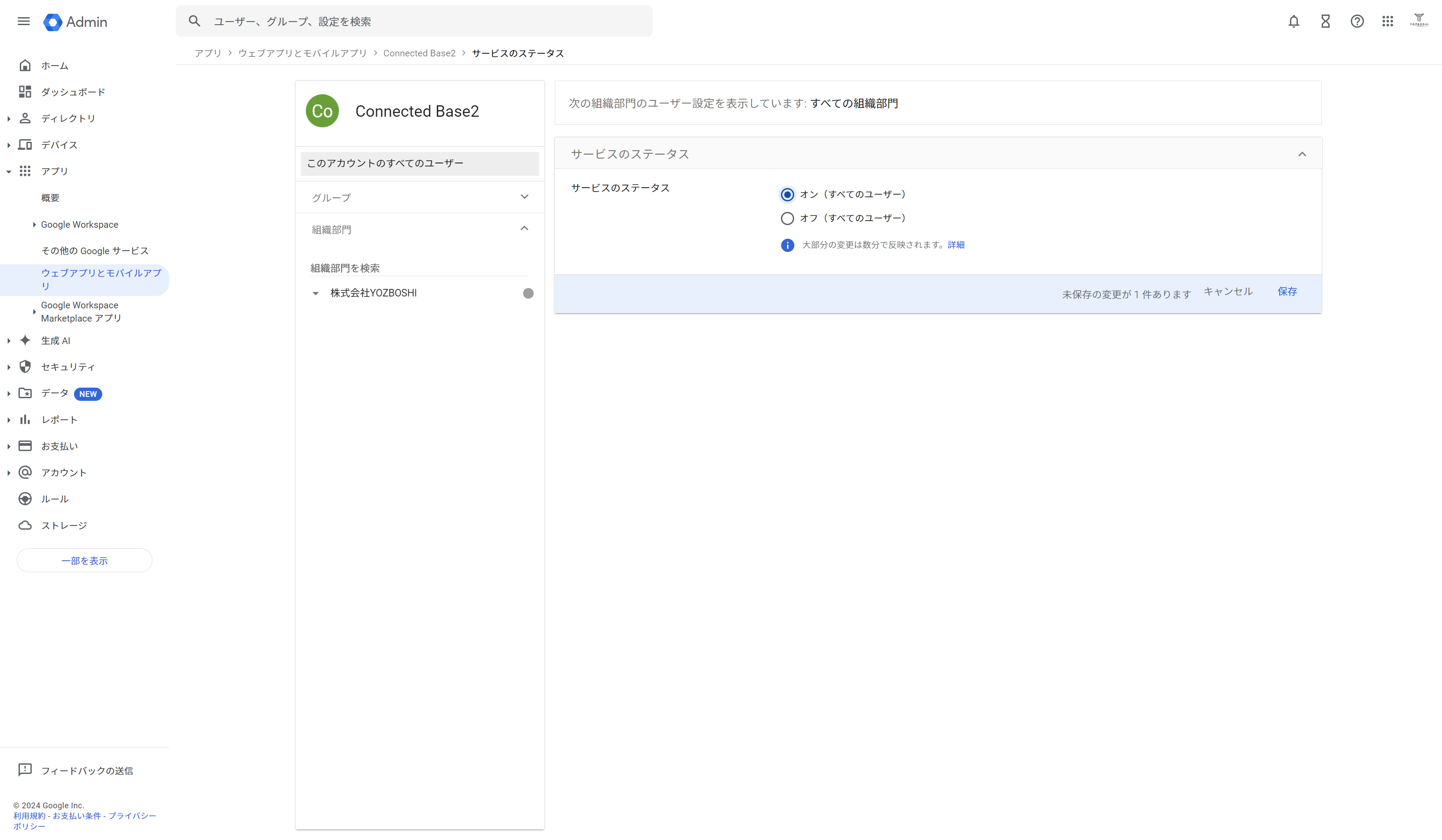Viewport: 1442px width, 840px height.
Task: Select オフ（すべてのユーザー）radio button
Action: [788, 218]
